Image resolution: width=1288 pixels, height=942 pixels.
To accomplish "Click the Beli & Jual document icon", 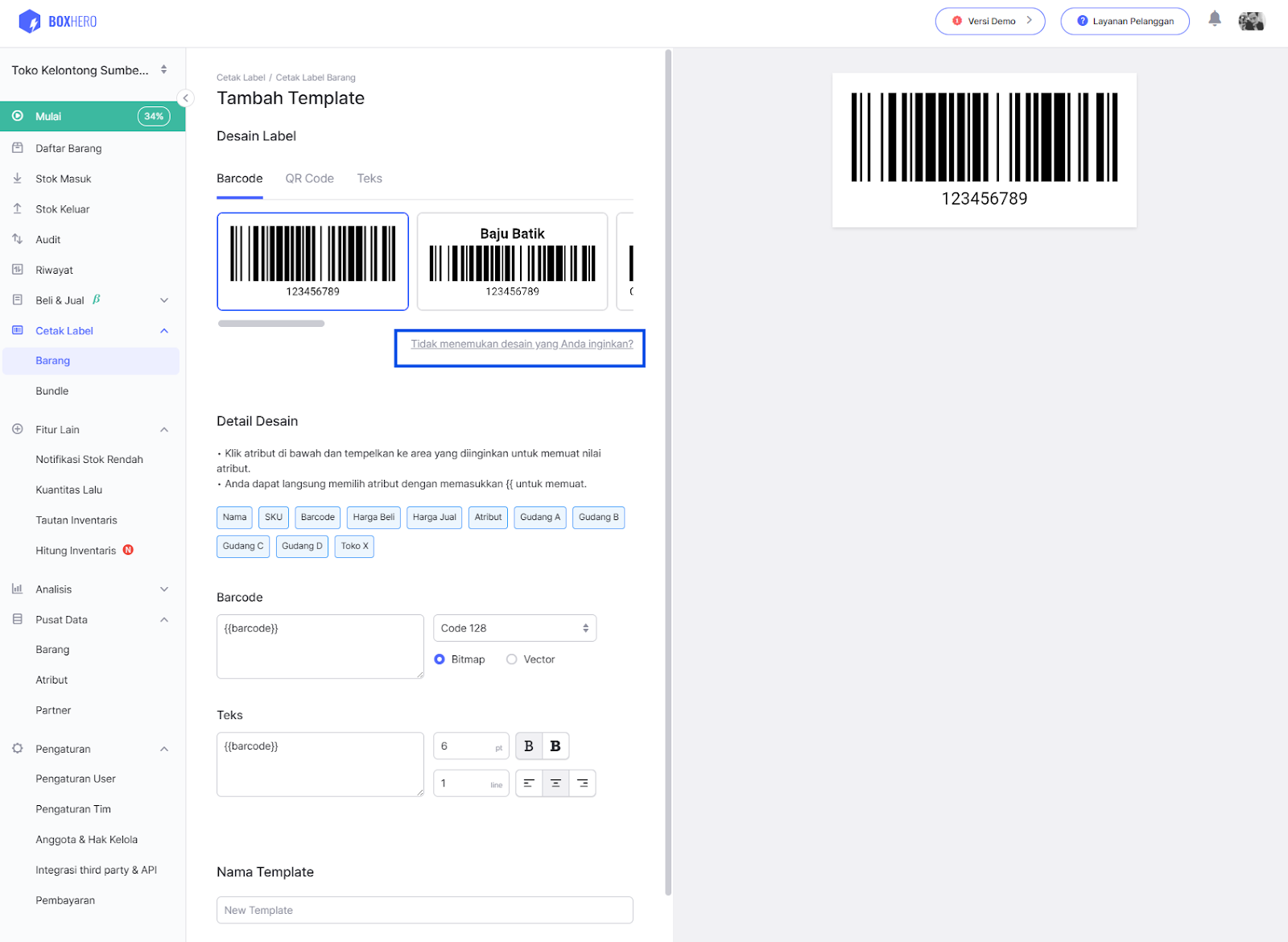I will pyautogui.click(x=18, y=300).
